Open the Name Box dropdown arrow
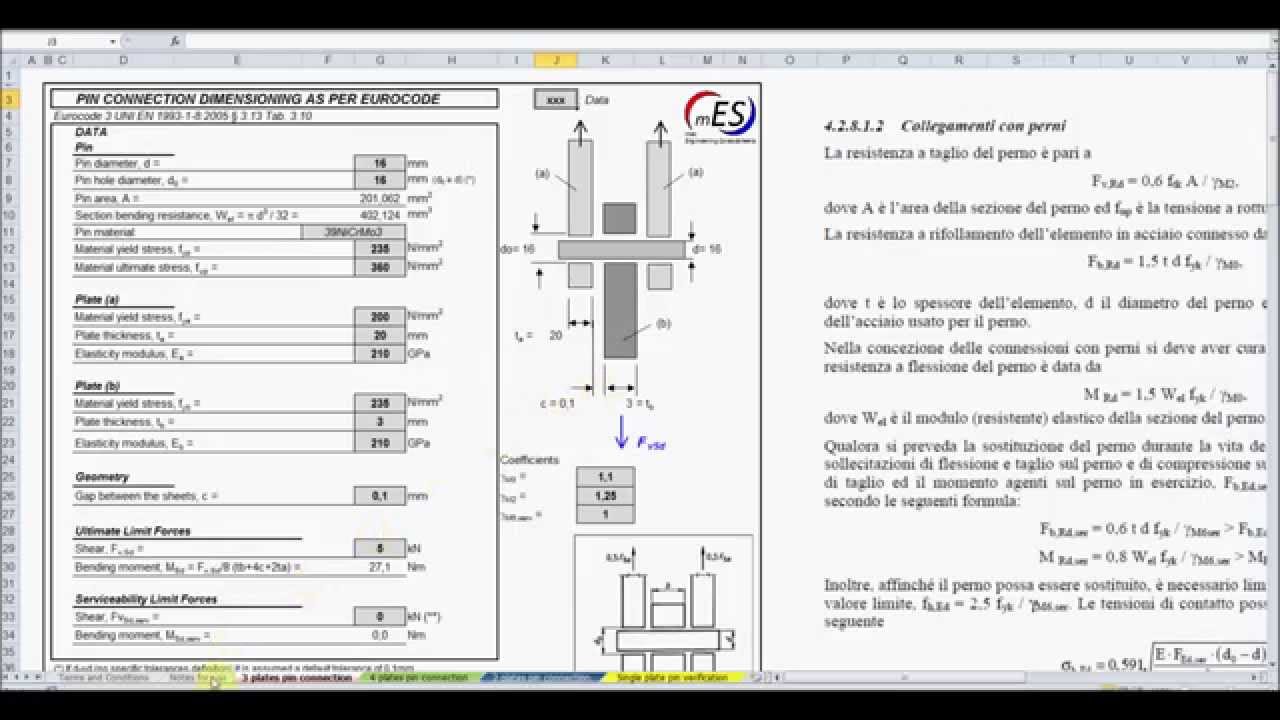Image resolution: width=1280 pixels, height=720 pixels. pos(113,41)
